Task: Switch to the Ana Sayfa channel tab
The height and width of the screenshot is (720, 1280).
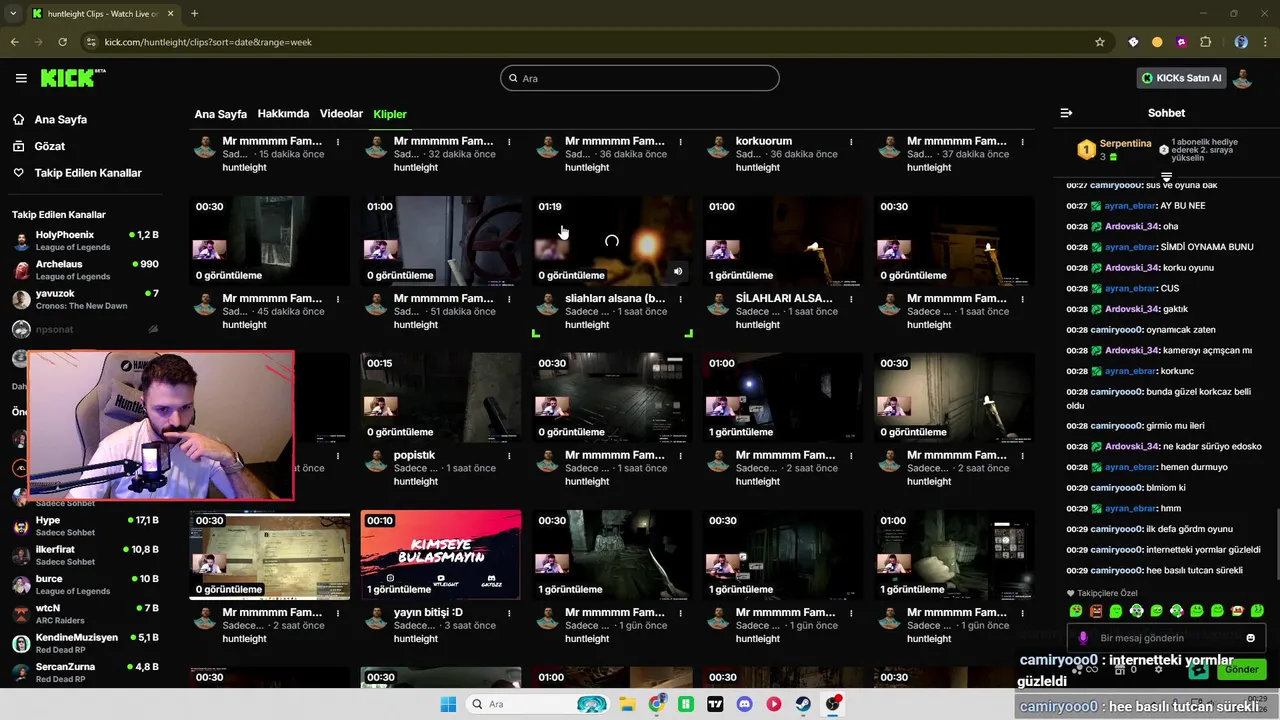Action: [x=220, y=114]
